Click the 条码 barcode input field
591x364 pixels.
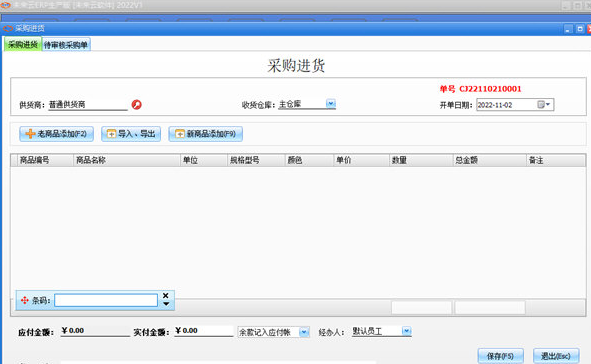pos(106,300)
